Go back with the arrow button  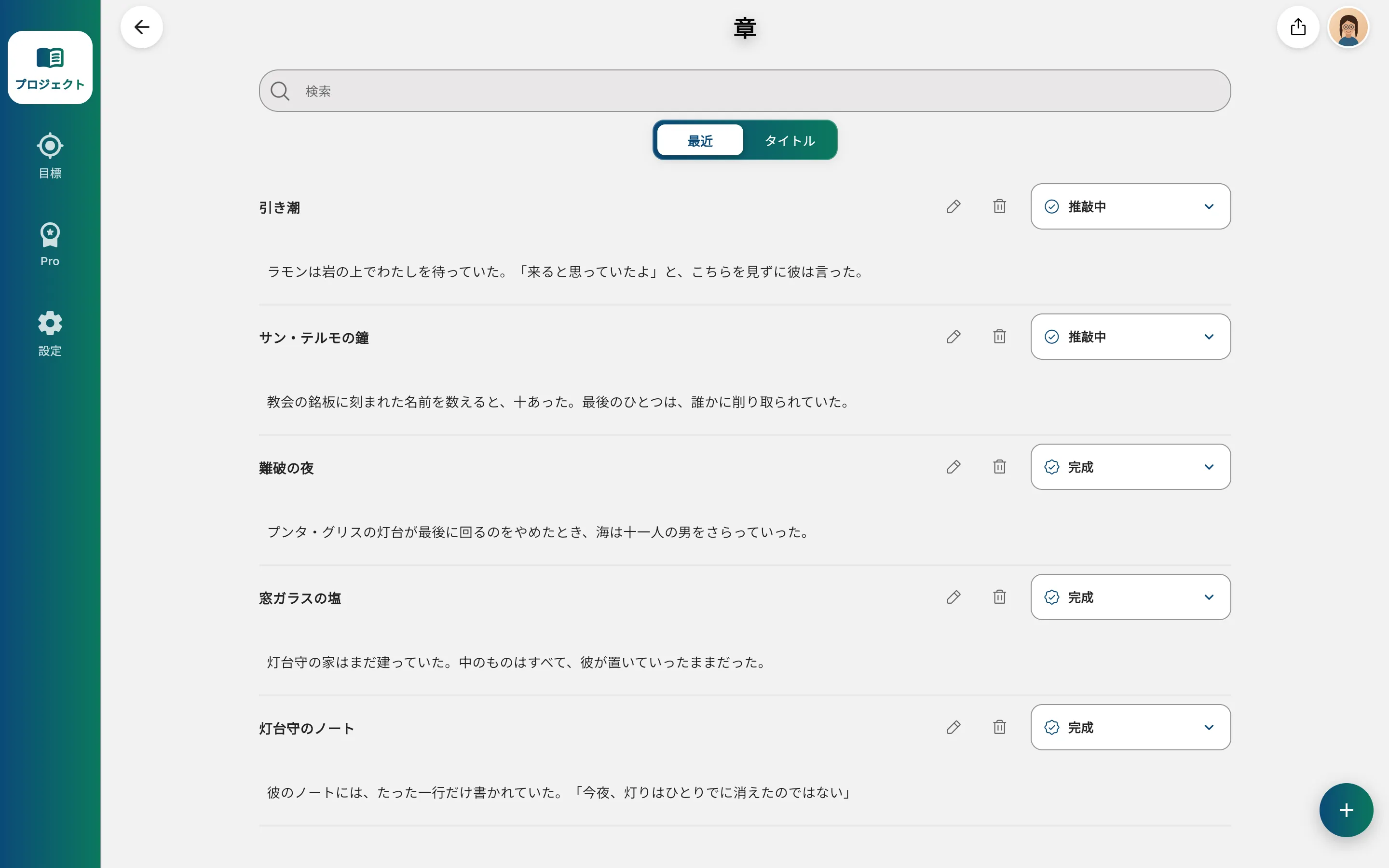click(142, 27)
